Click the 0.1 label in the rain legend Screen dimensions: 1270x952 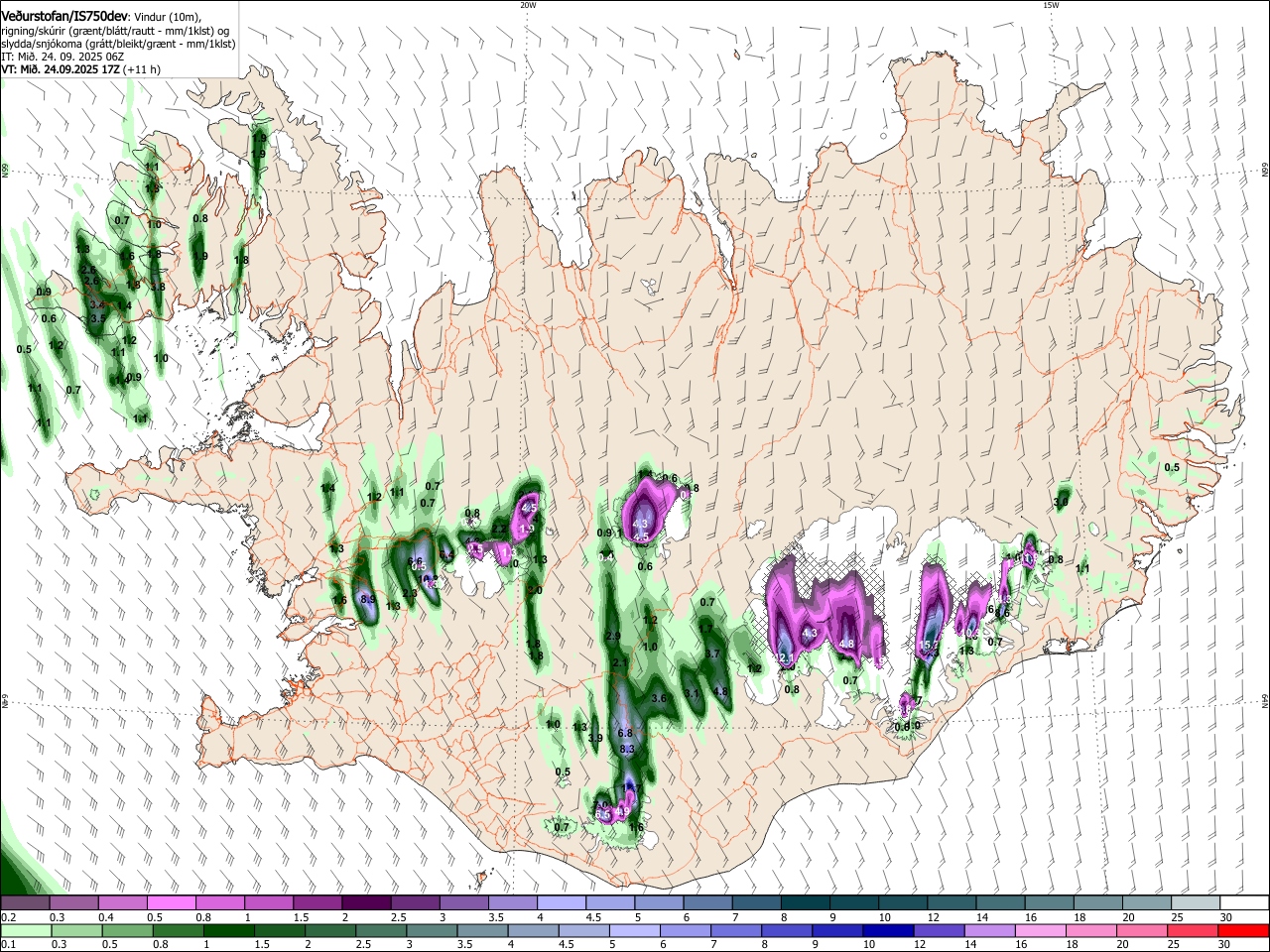[x=8, y=945]
